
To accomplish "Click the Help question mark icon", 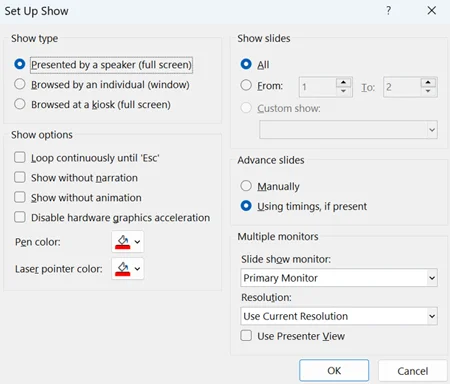I will (388, 11).
